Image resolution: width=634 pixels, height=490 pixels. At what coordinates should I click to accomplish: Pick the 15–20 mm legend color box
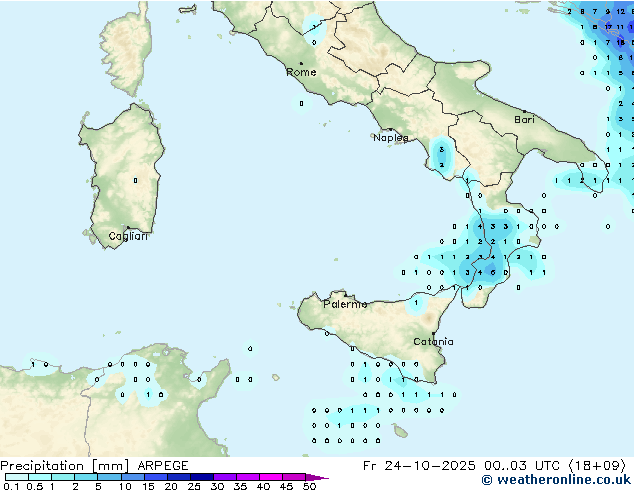[x=155, y=477]
